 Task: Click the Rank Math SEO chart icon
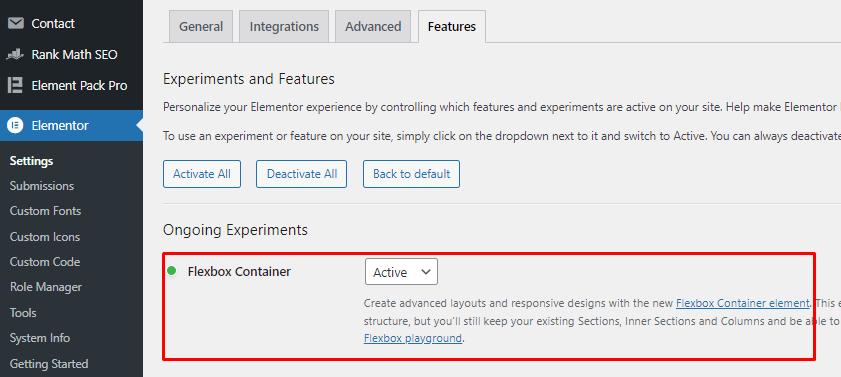tap(15, 54)
